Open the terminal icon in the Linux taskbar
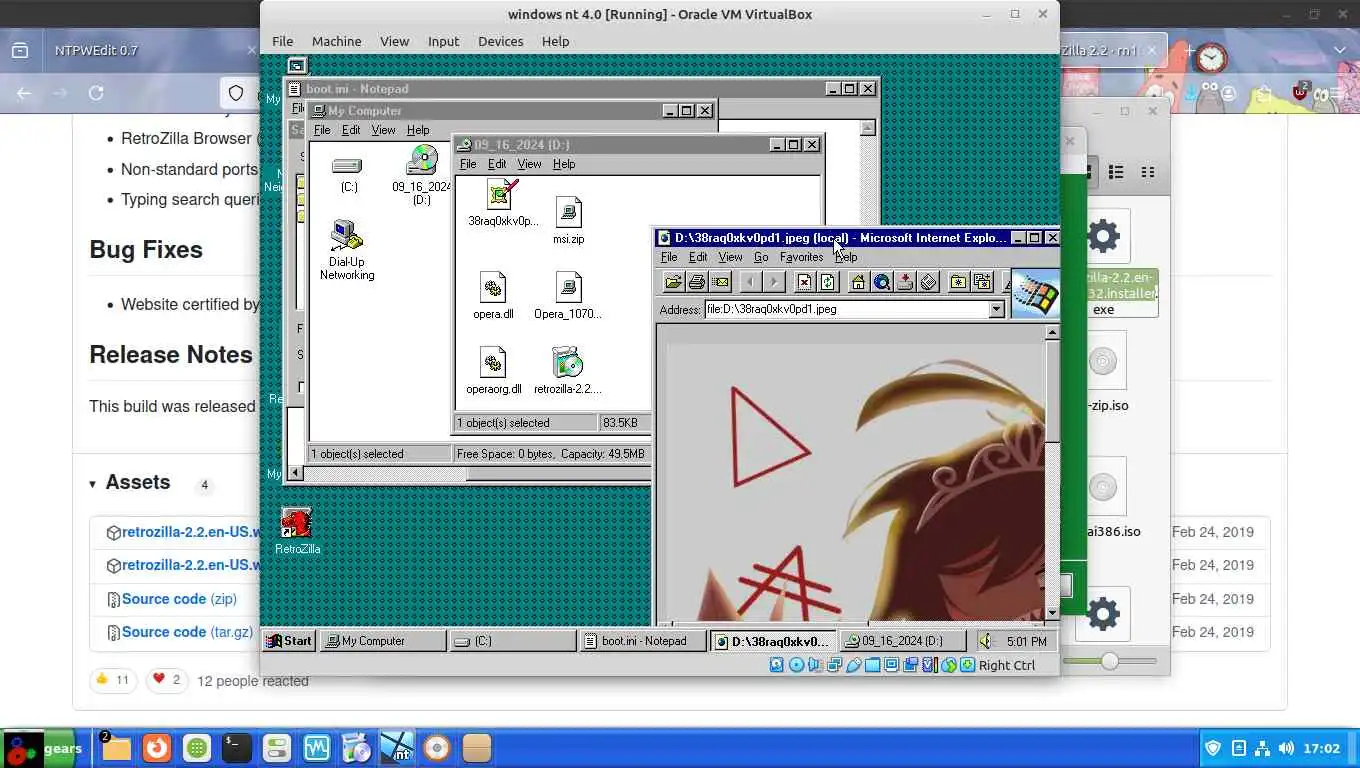 point(237,748)
